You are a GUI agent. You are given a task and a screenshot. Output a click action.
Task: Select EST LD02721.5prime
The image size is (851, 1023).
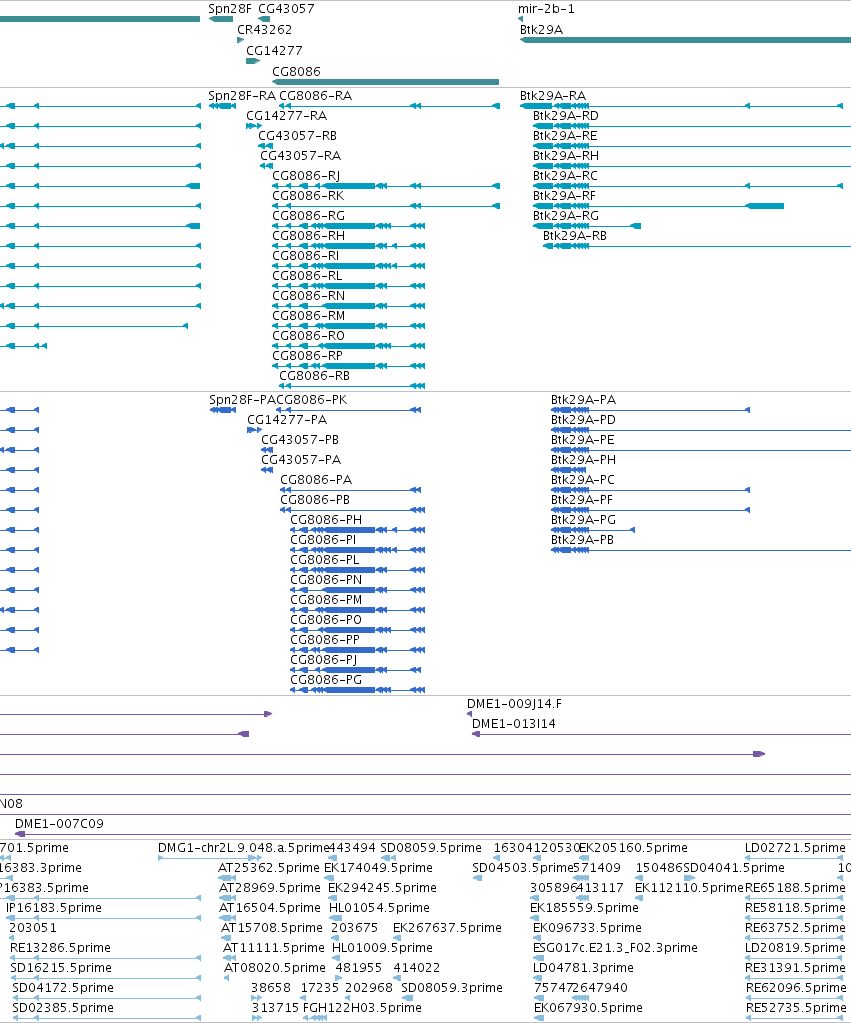pos(796,847)
